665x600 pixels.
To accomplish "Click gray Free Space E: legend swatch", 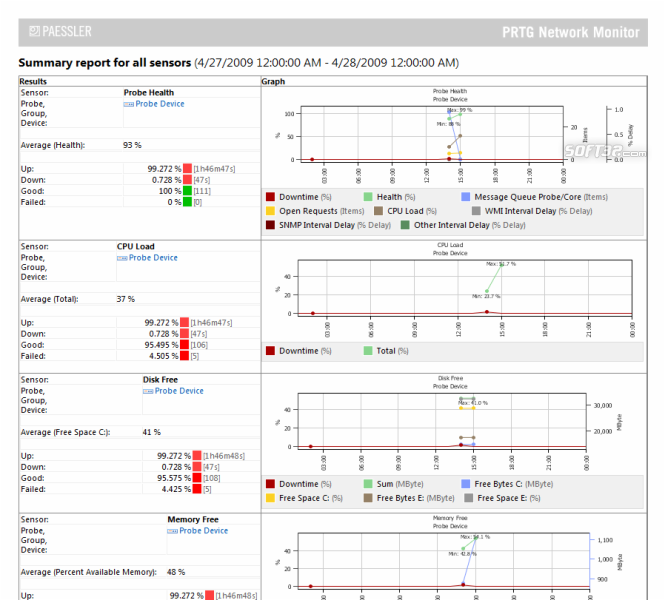I will coord(469,498).
